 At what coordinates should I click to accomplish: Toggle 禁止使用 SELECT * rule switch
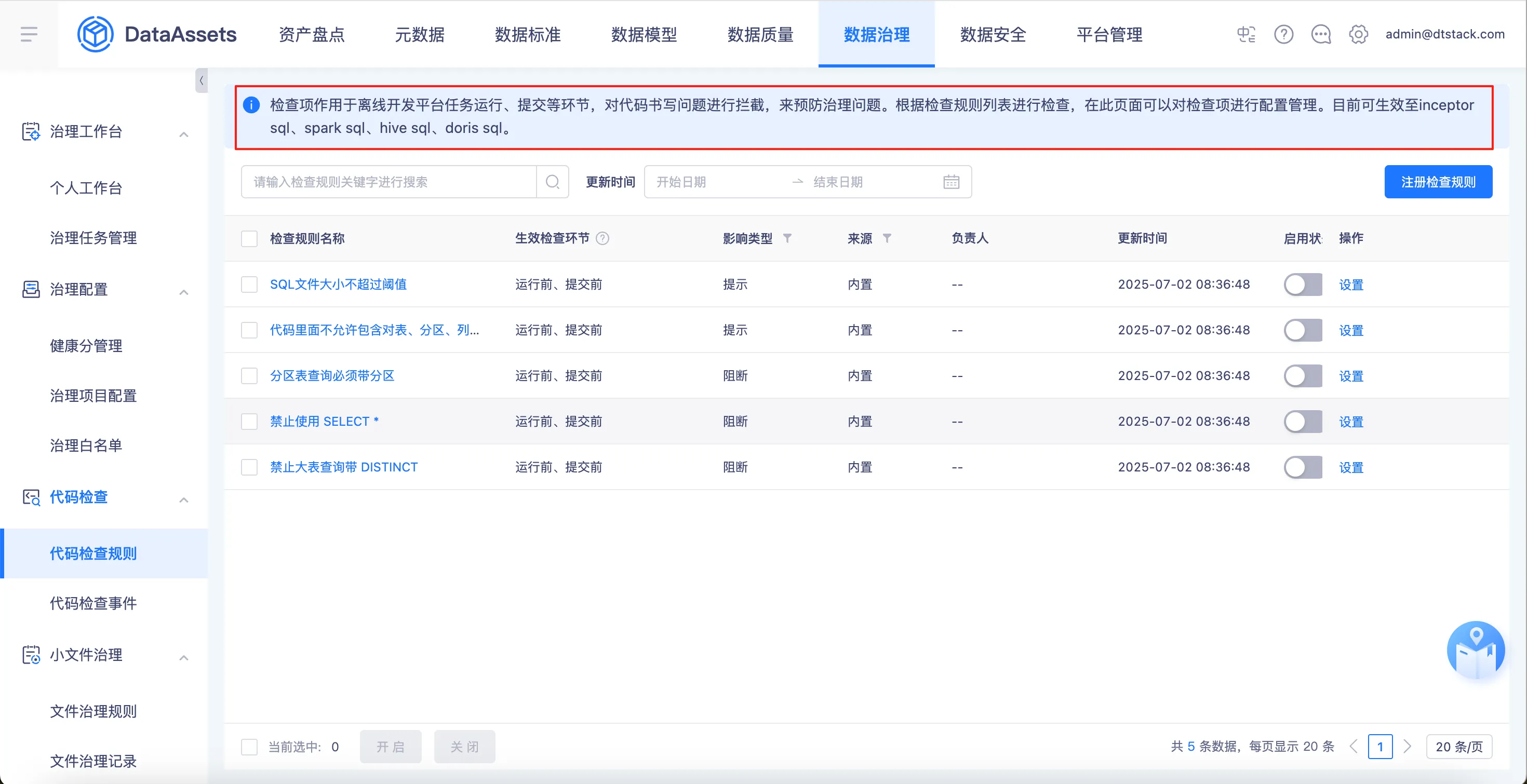[1302, 421]
